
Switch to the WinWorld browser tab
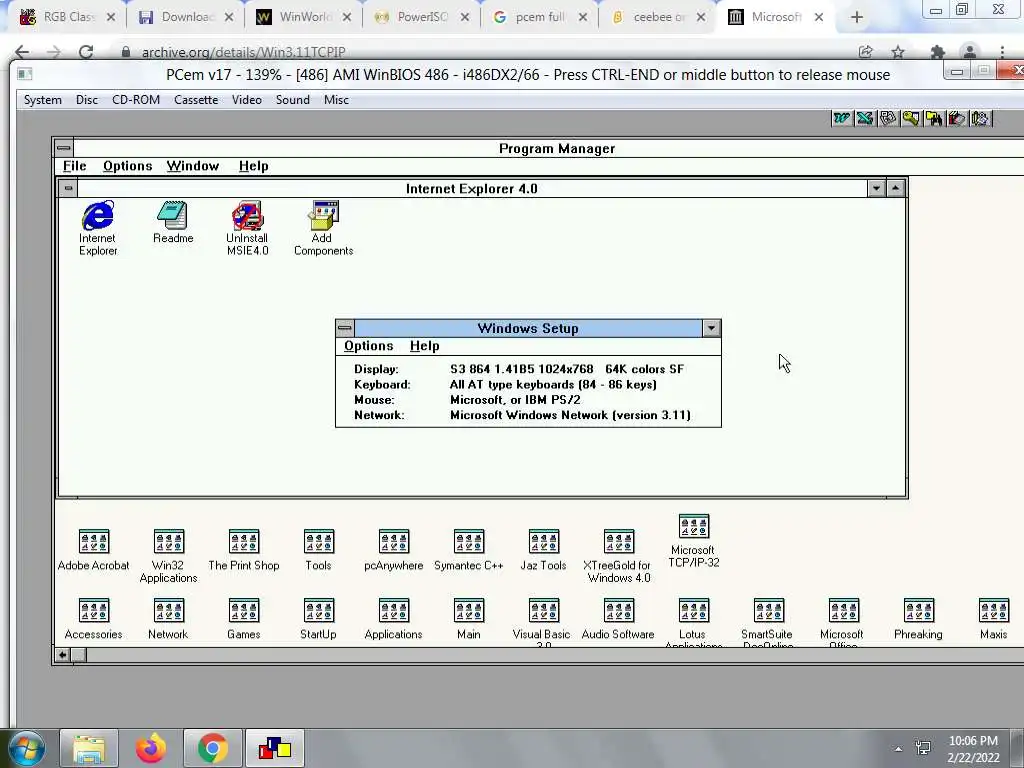[304, 17]
